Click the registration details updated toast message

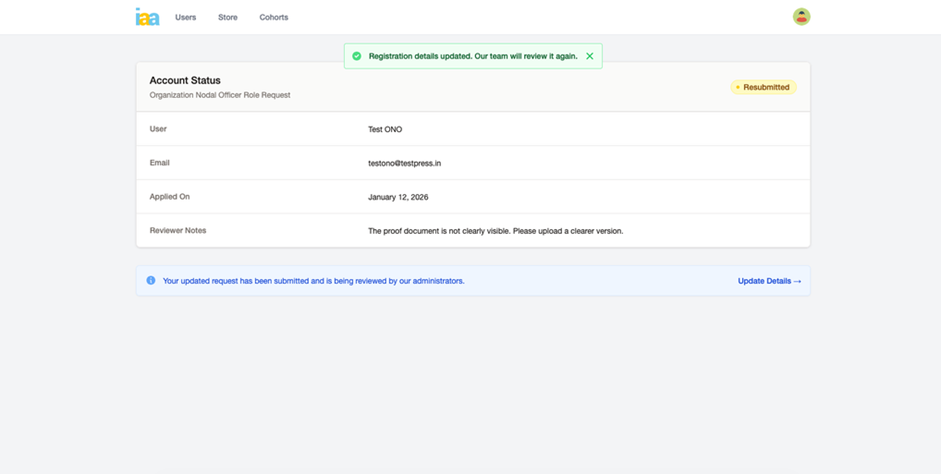(x=472, y=56)
